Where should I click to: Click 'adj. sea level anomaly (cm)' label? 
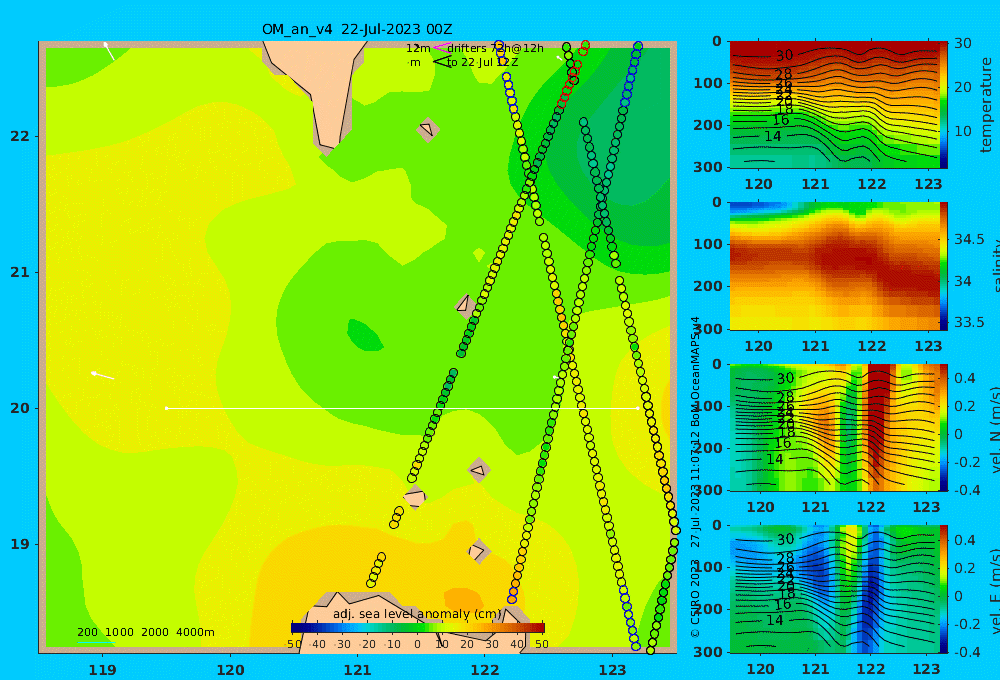point(418,614)
